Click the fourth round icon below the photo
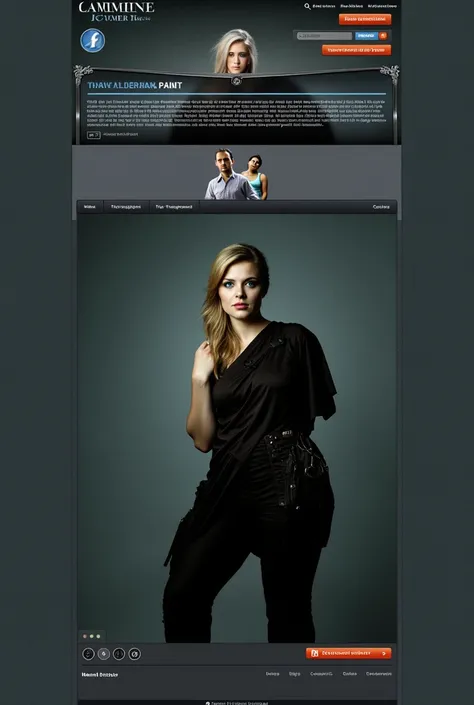The width and height of the screenshot is (474, 705). [x=134, y=654]
